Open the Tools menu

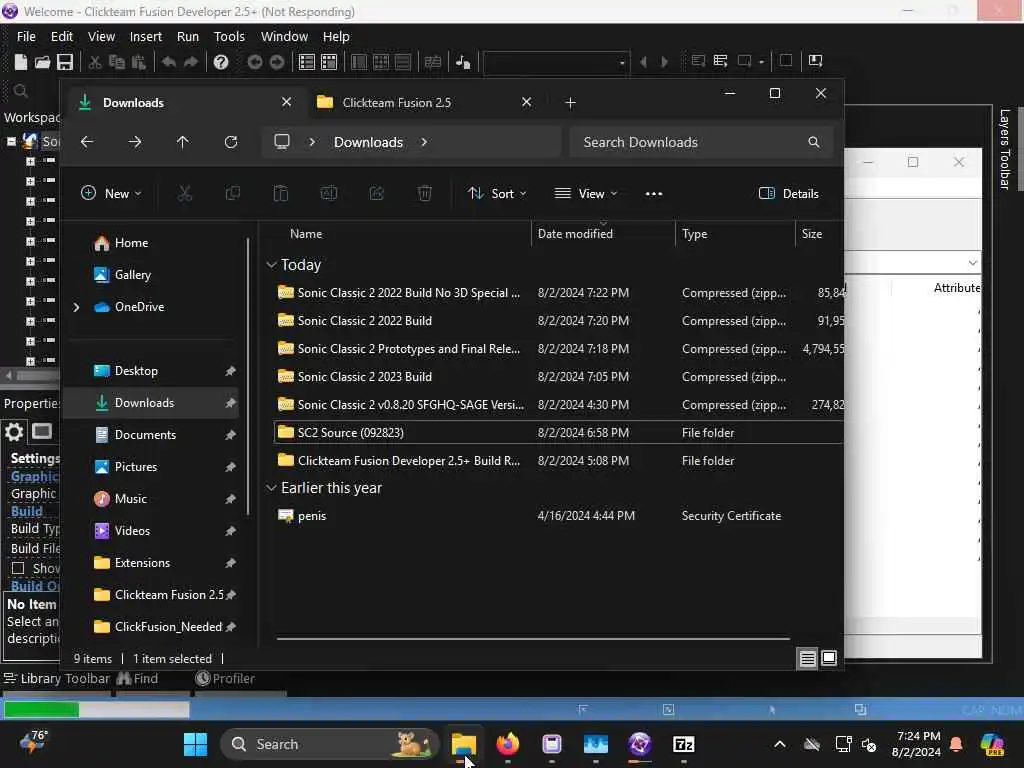[x=229, y=37]
